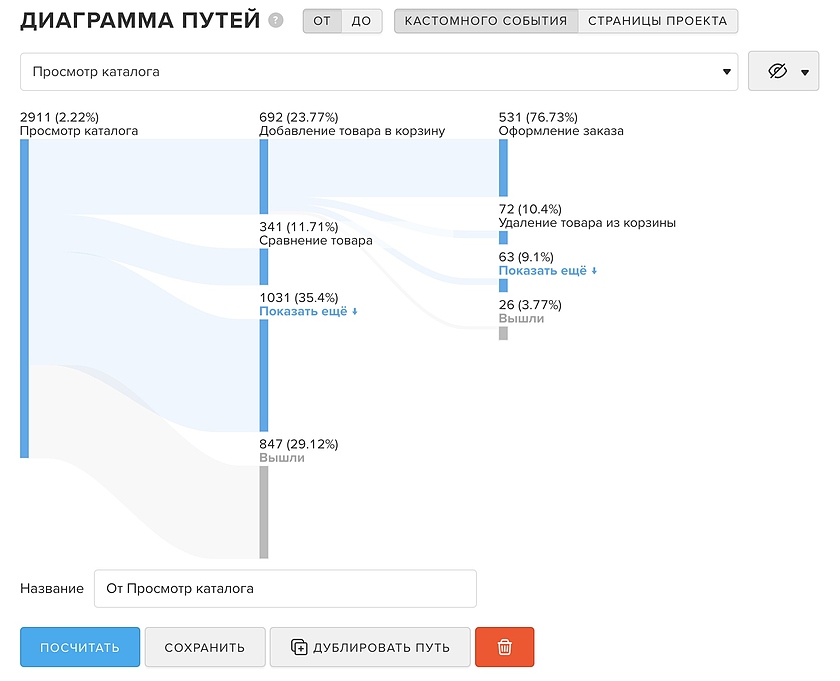Switch to Страницы проекта tab
Image resolution: width=840 pixels, height=681 pixels.
click(x=657, y=21)
